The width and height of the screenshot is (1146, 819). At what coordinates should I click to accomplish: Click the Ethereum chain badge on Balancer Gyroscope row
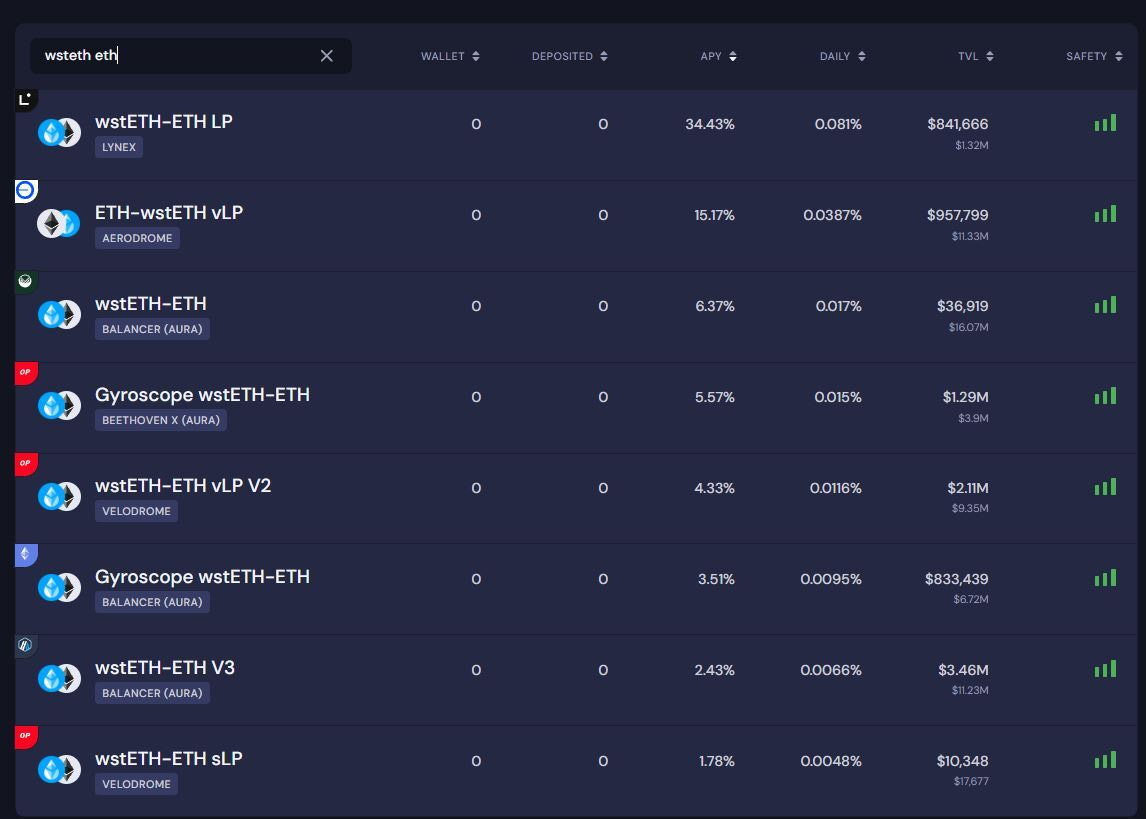click(26, 555)
